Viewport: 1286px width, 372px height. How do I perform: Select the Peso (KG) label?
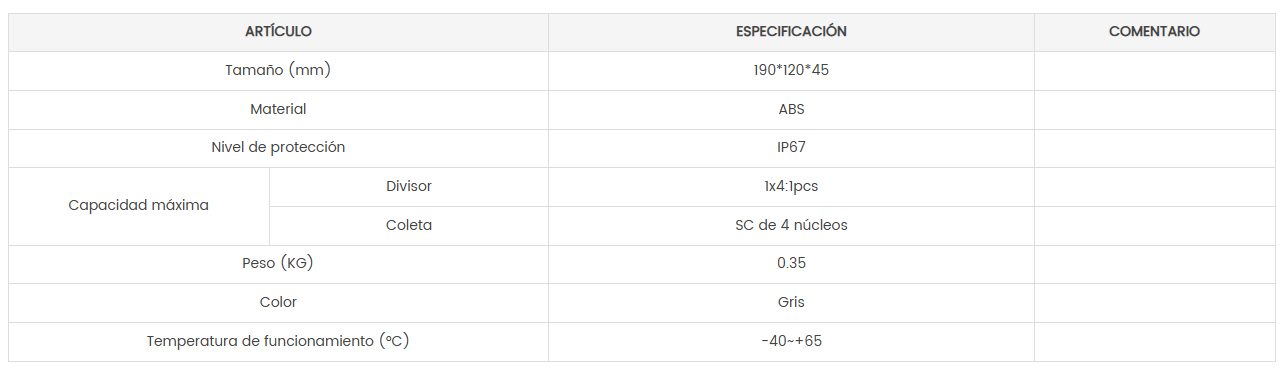coord(278,264)
